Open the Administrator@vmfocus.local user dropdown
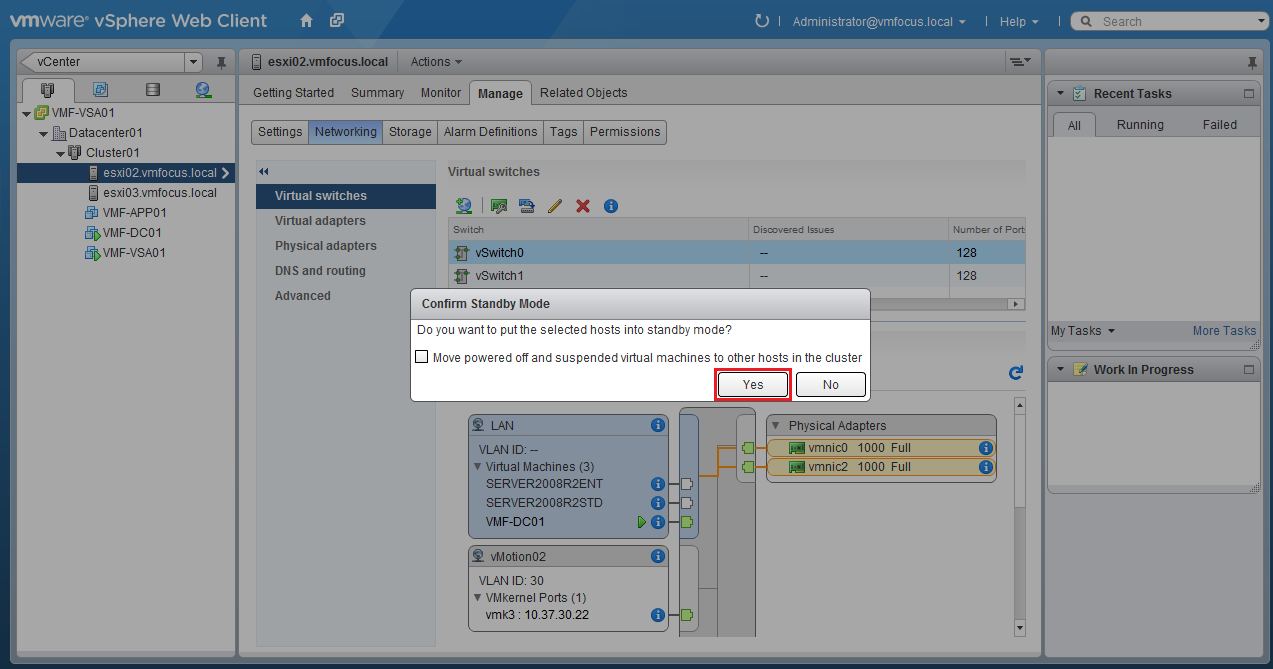 [879, 21]
